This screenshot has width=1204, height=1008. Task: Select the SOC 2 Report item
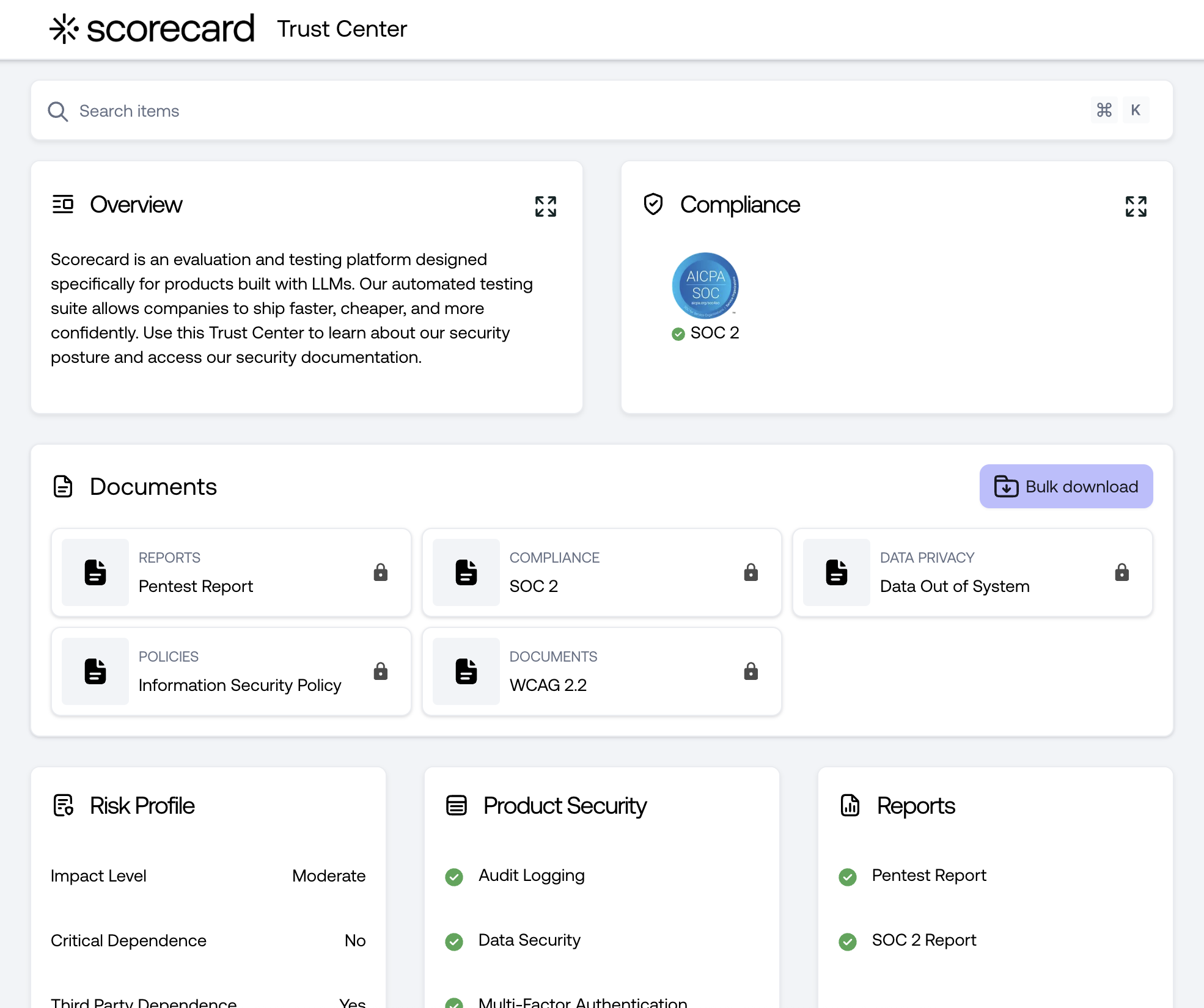coord(924,940)
